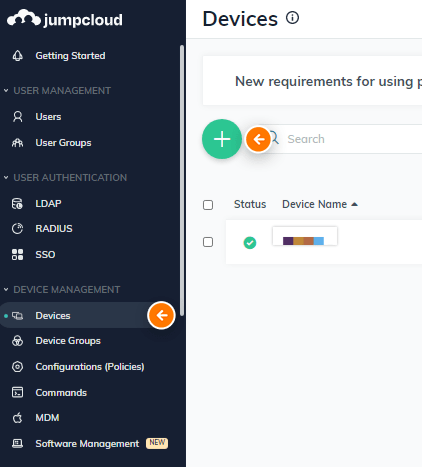Screen dimensions: 422x467
Task: Click the LDAP database icon
Action: pos(17,203)
